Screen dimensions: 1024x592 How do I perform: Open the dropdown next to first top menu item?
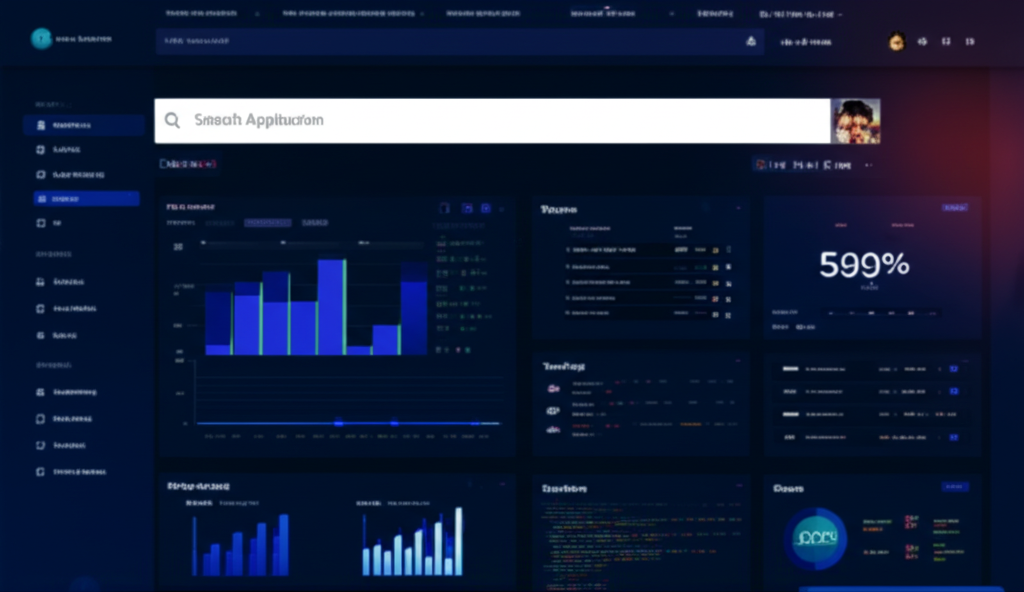pyautogui.click(x=258, y=15)
